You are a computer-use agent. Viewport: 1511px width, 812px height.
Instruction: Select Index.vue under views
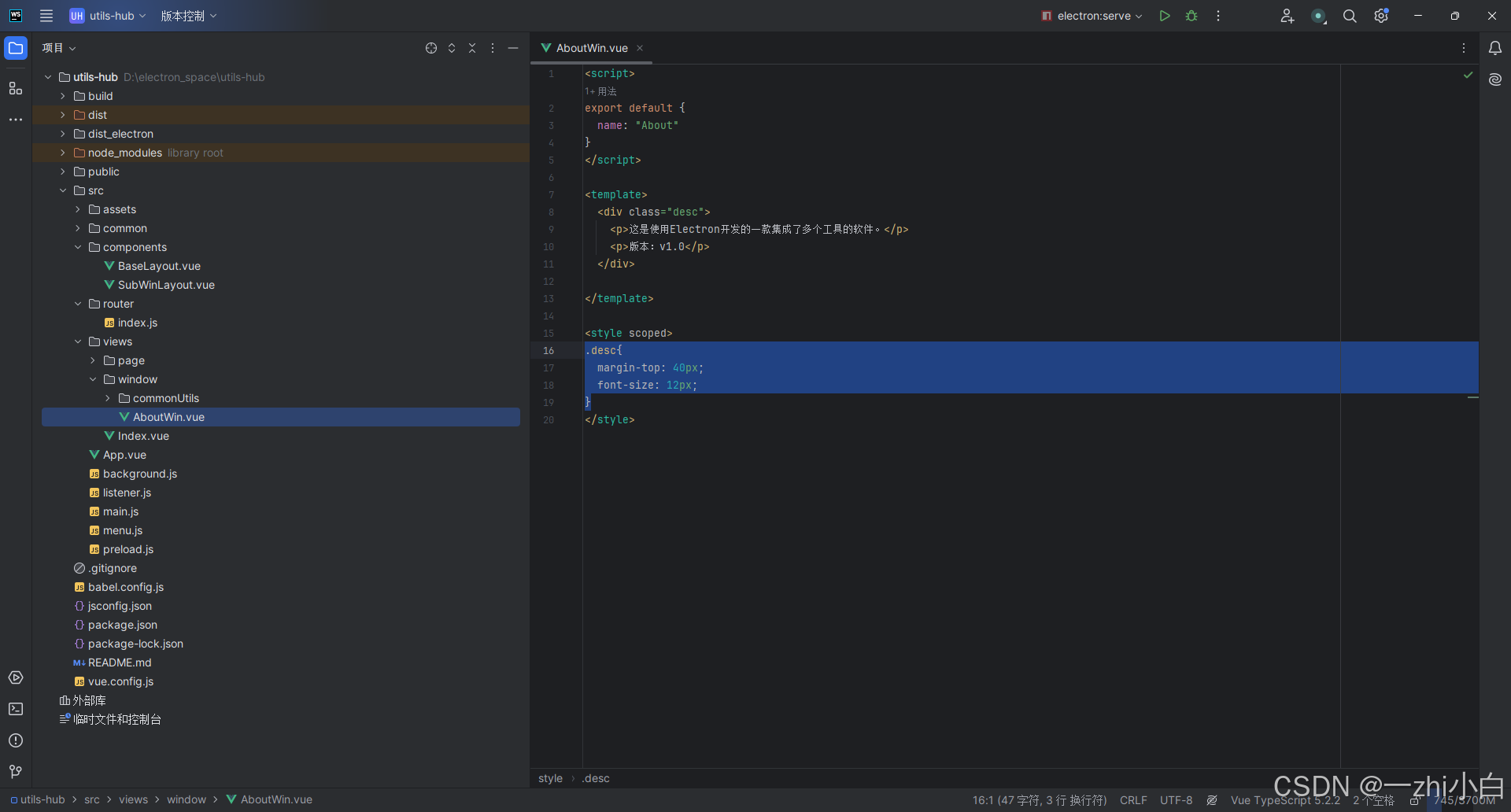143,436
